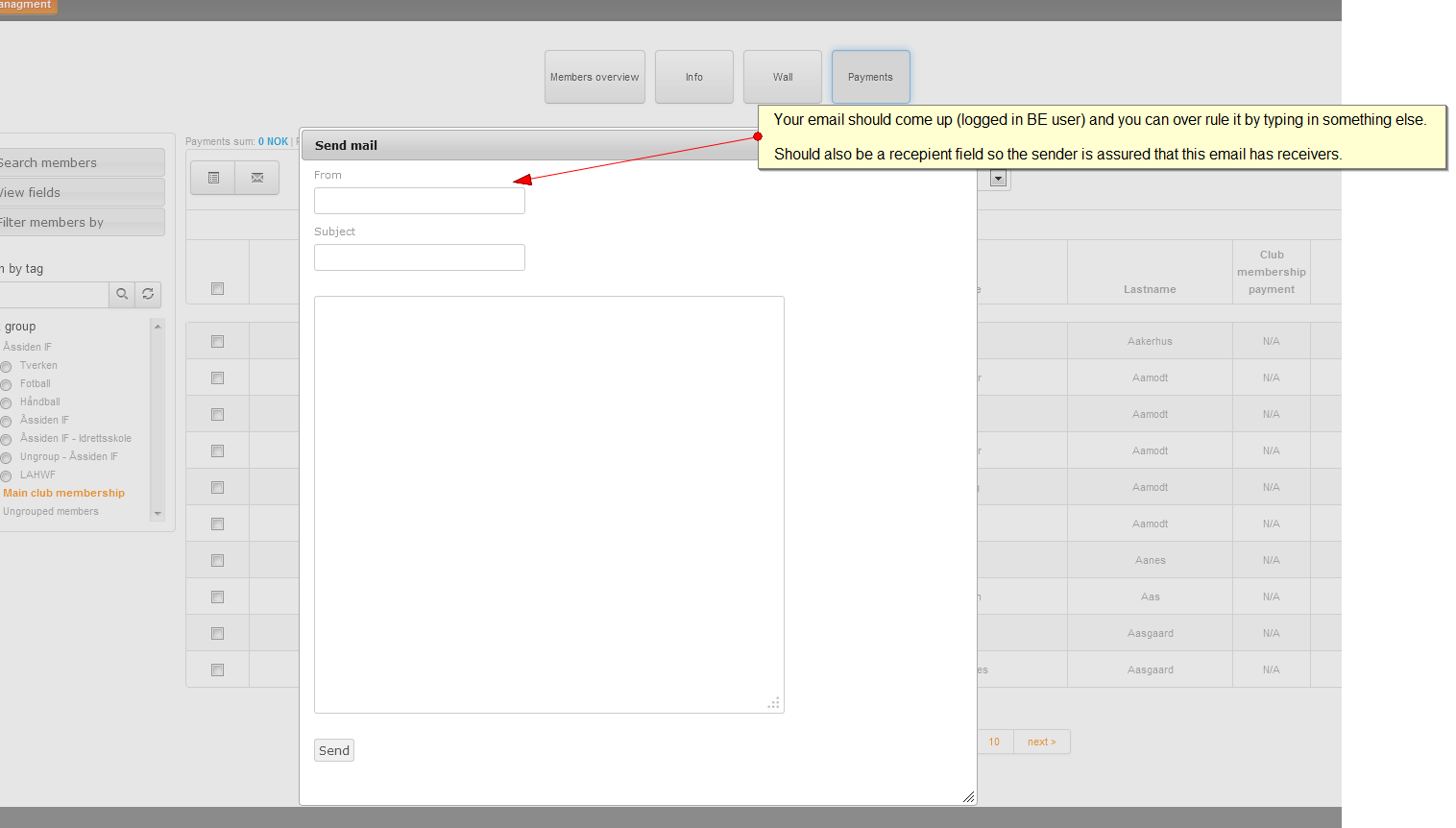Expand the Filter members by panel
1456x828 pixels.
pos(81,222)
